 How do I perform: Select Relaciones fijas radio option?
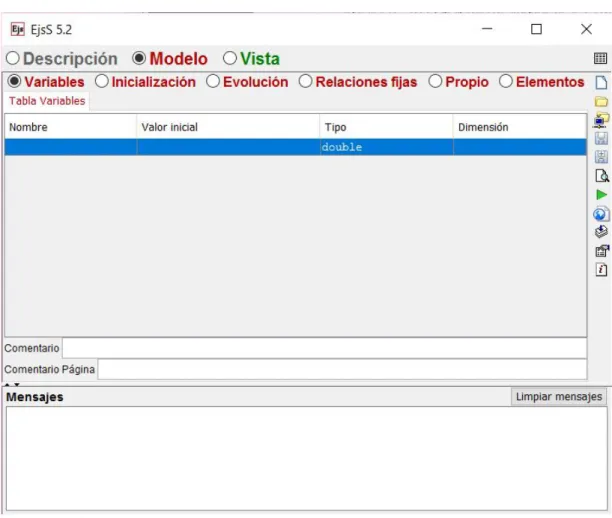(x=358, y=82)
